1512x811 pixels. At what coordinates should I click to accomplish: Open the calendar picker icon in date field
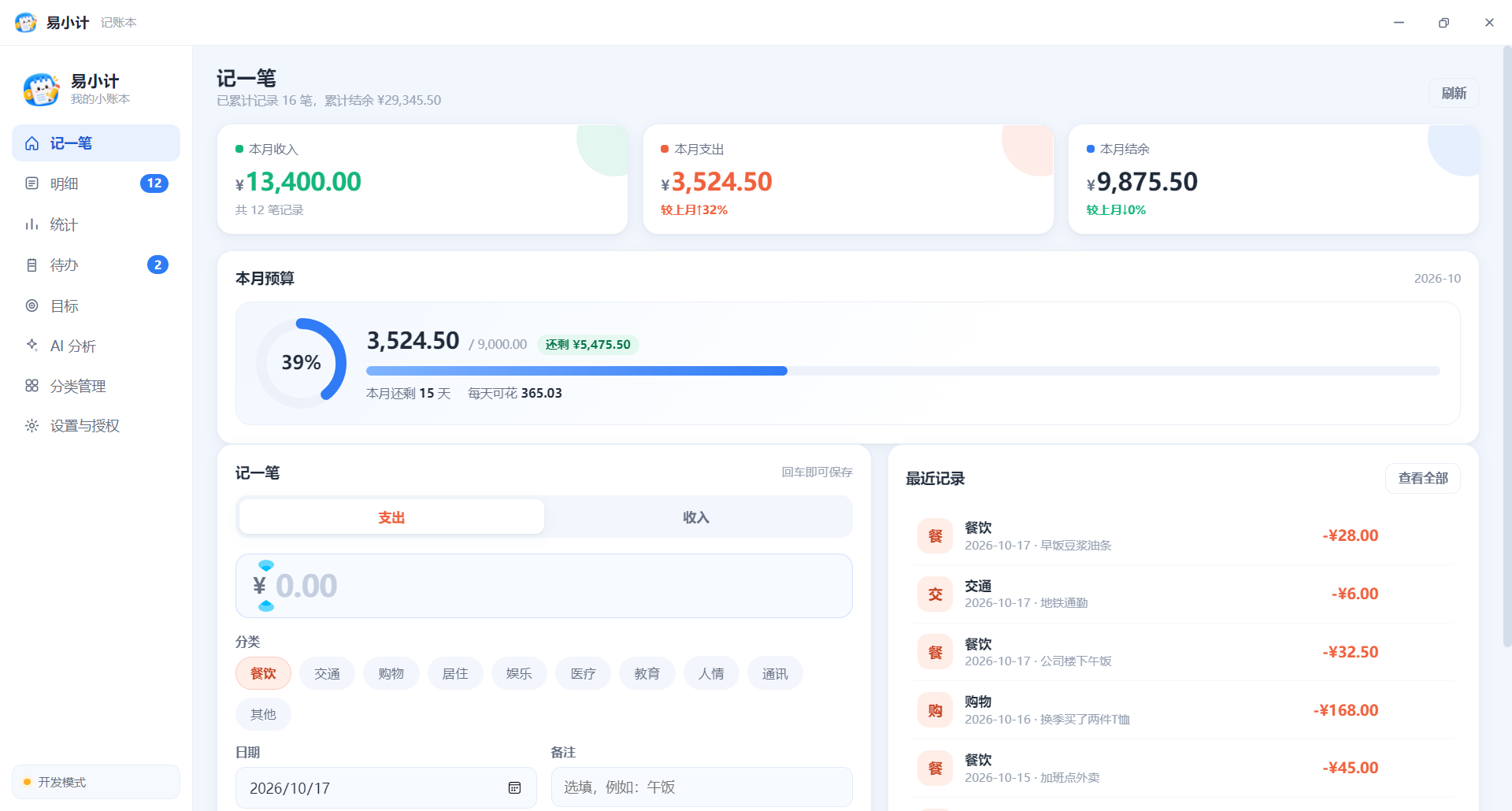[x=514, y=787]
